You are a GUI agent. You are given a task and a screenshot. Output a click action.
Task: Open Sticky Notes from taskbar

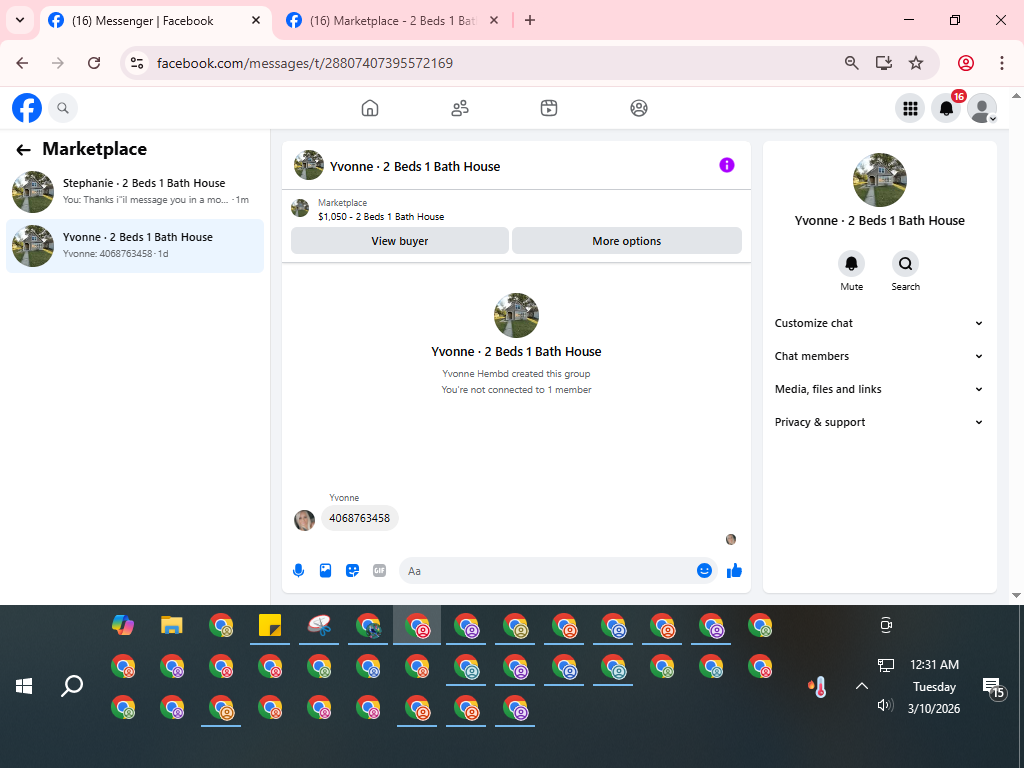point(270,625)
